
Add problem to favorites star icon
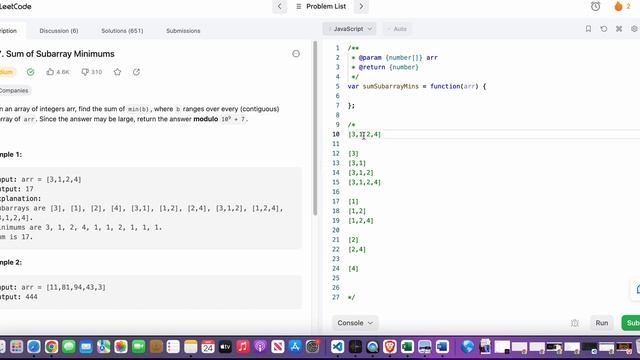tap(118, 72)
